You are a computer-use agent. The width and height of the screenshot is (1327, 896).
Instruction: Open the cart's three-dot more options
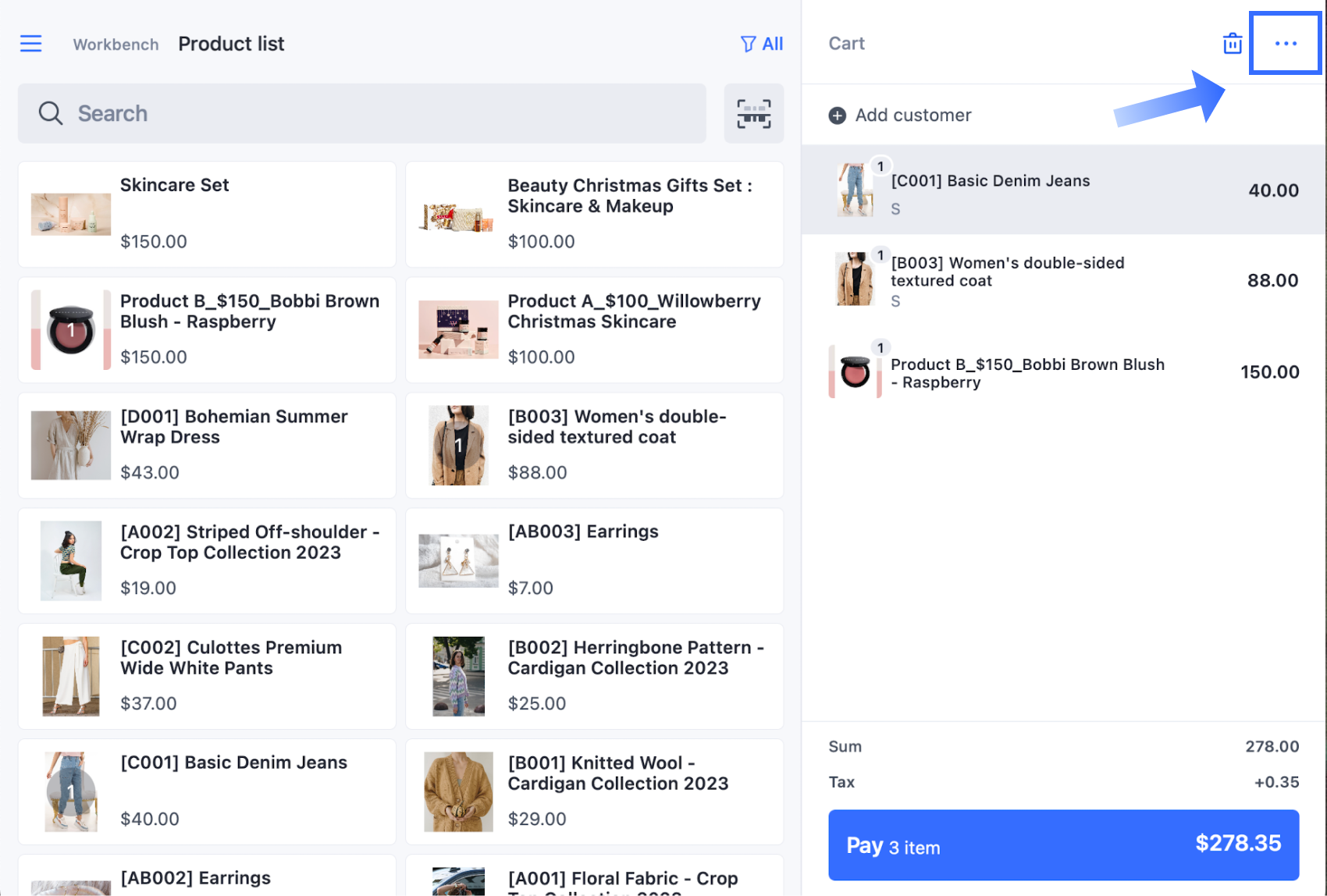point(1286,44)
